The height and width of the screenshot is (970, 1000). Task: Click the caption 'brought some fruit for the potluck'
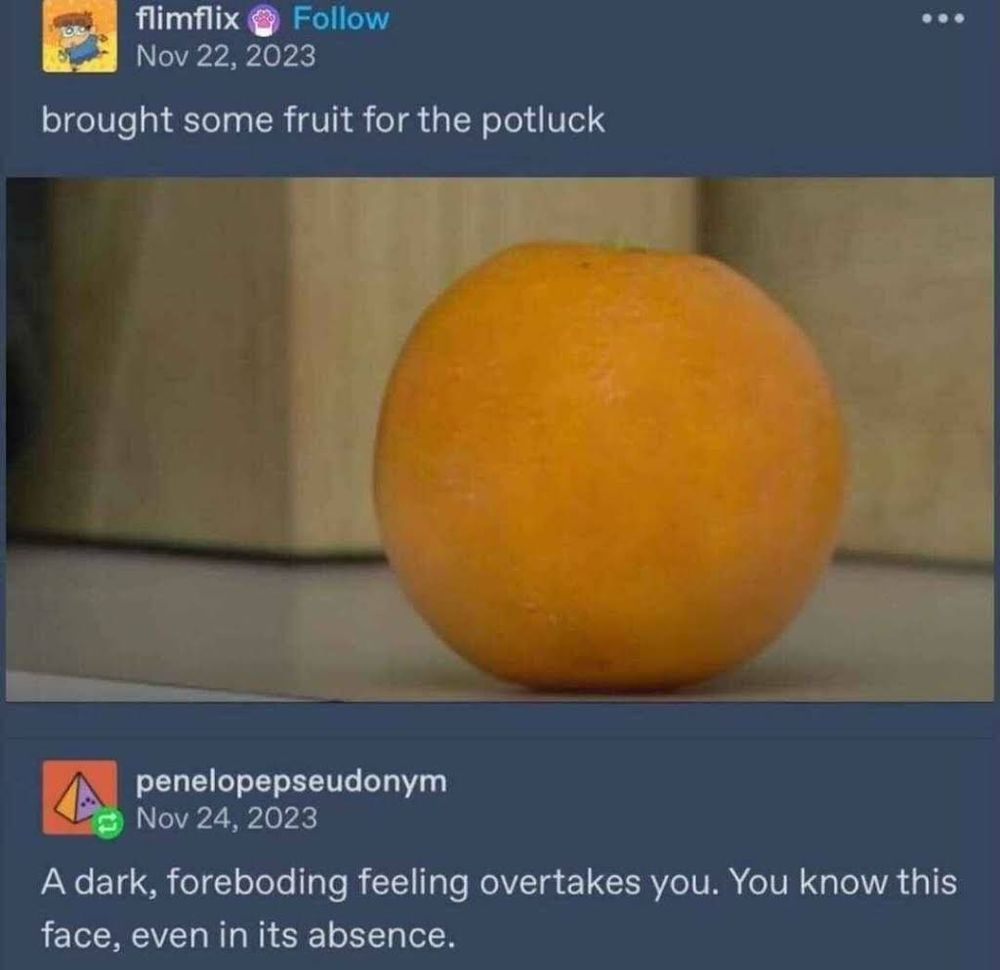tap(323, 121)
